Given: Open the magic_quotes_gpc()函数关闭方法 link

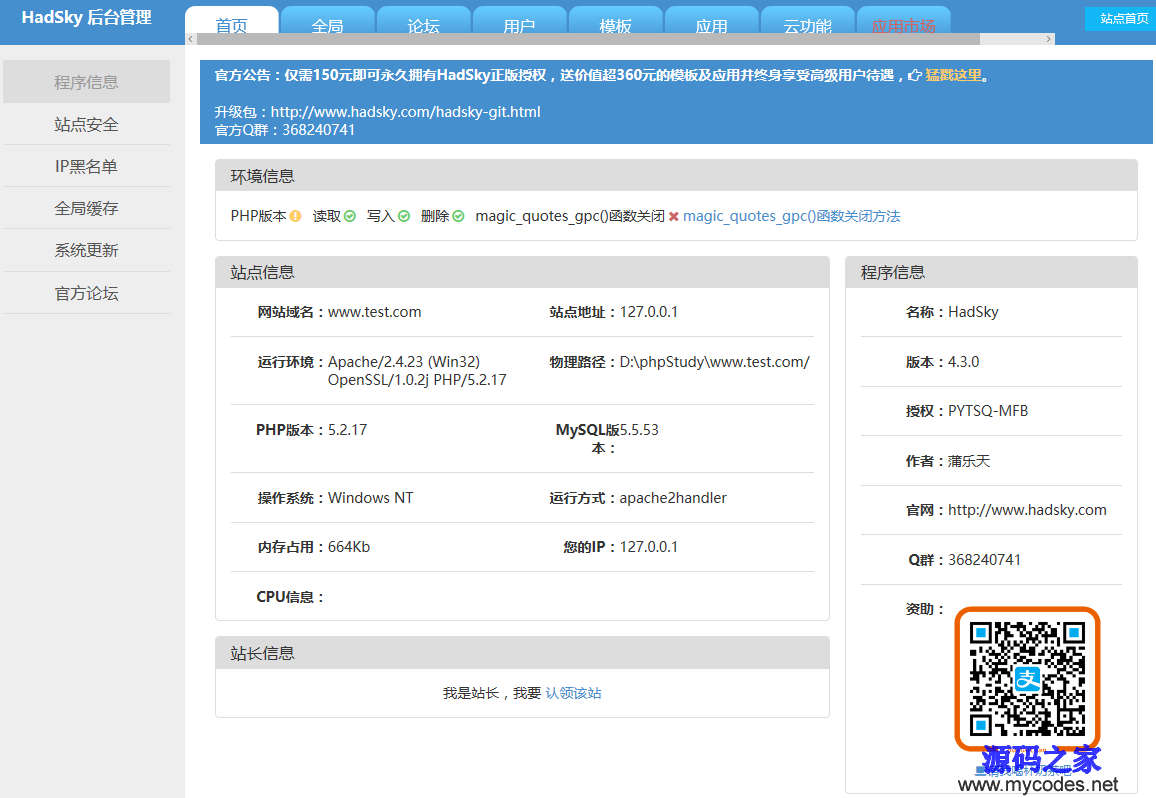Looking at the screenshot, I should (792, 216).
